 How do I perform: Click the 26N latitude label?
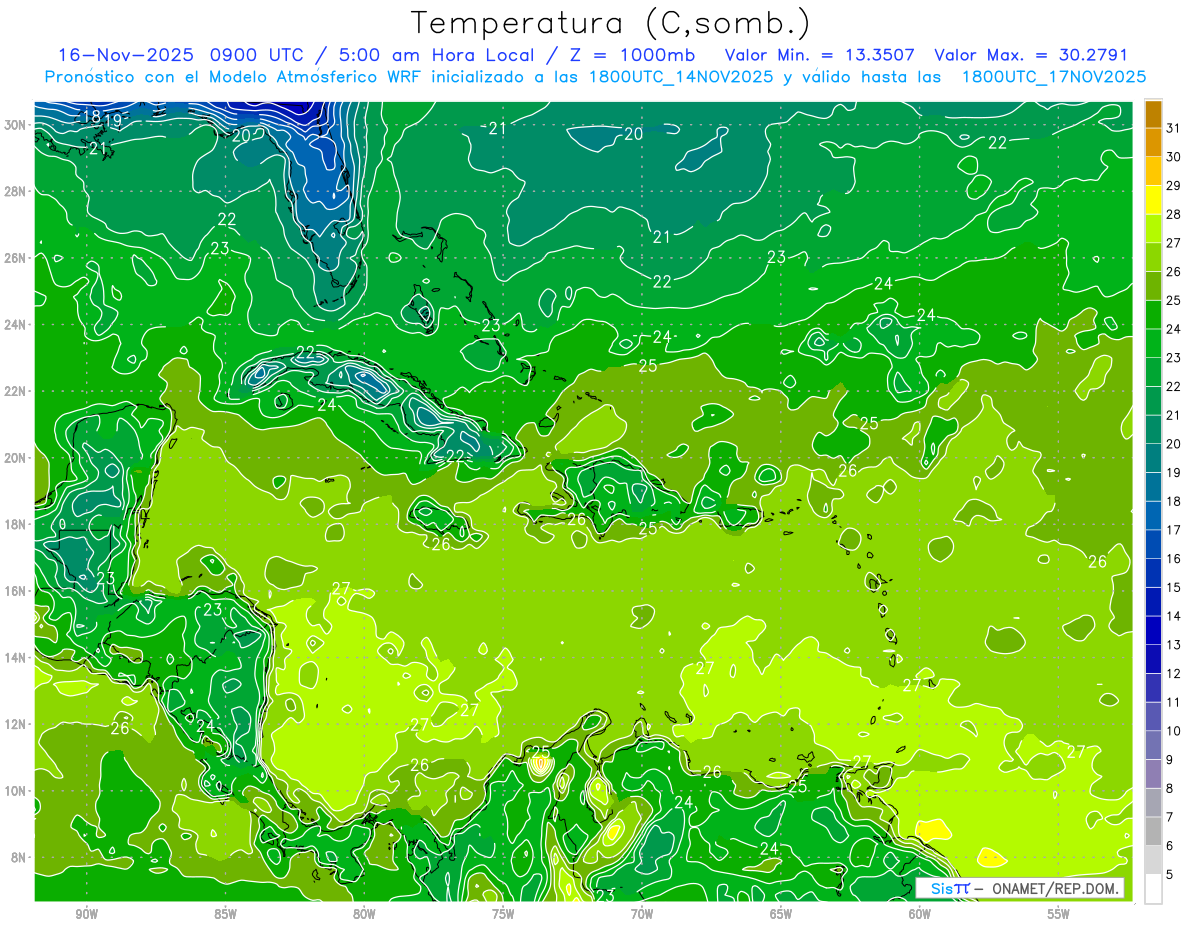(16, 258)
